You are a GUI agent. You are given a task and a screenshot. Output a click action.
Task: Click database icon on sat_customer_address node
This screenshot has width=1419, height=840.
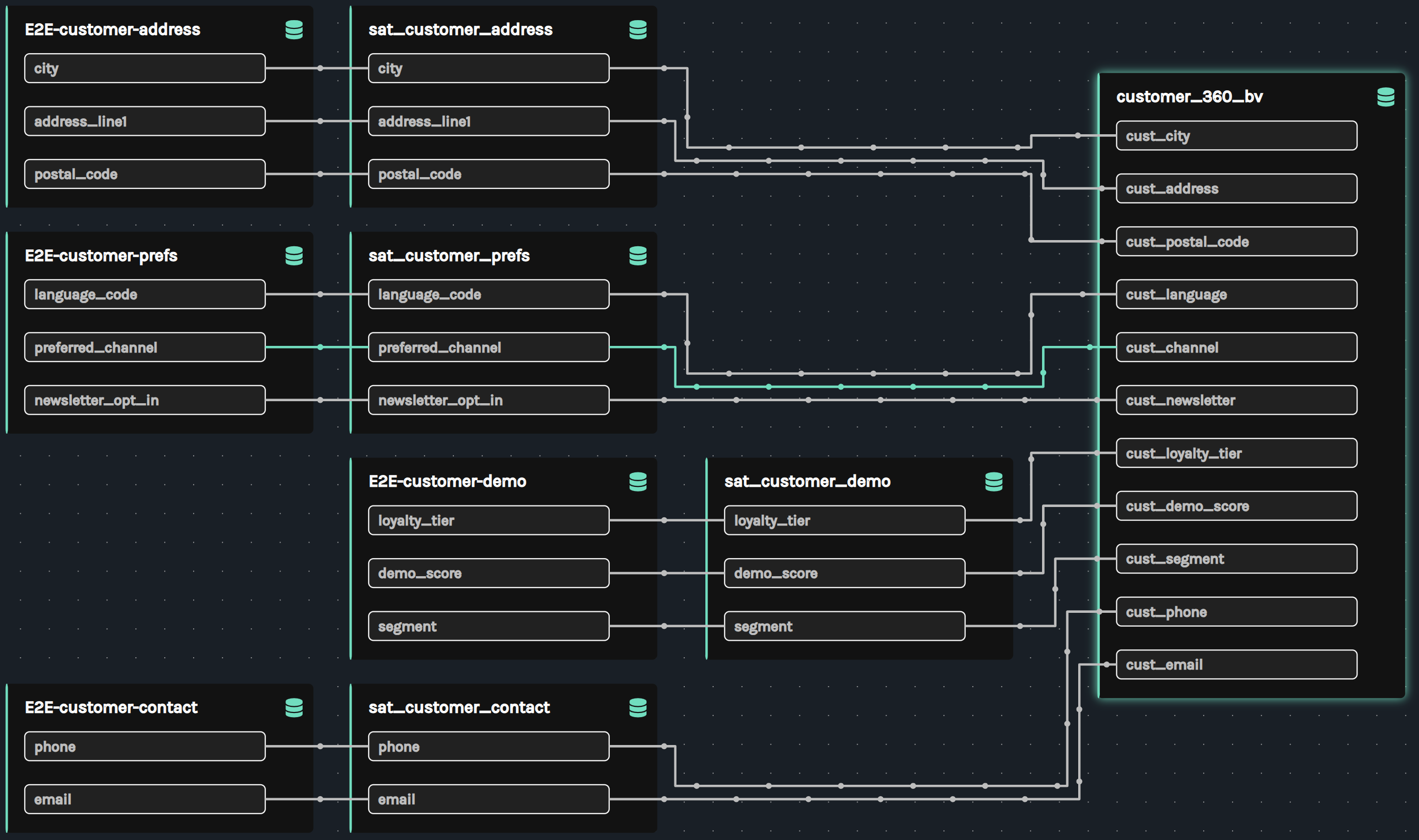(x=638, y=29)
